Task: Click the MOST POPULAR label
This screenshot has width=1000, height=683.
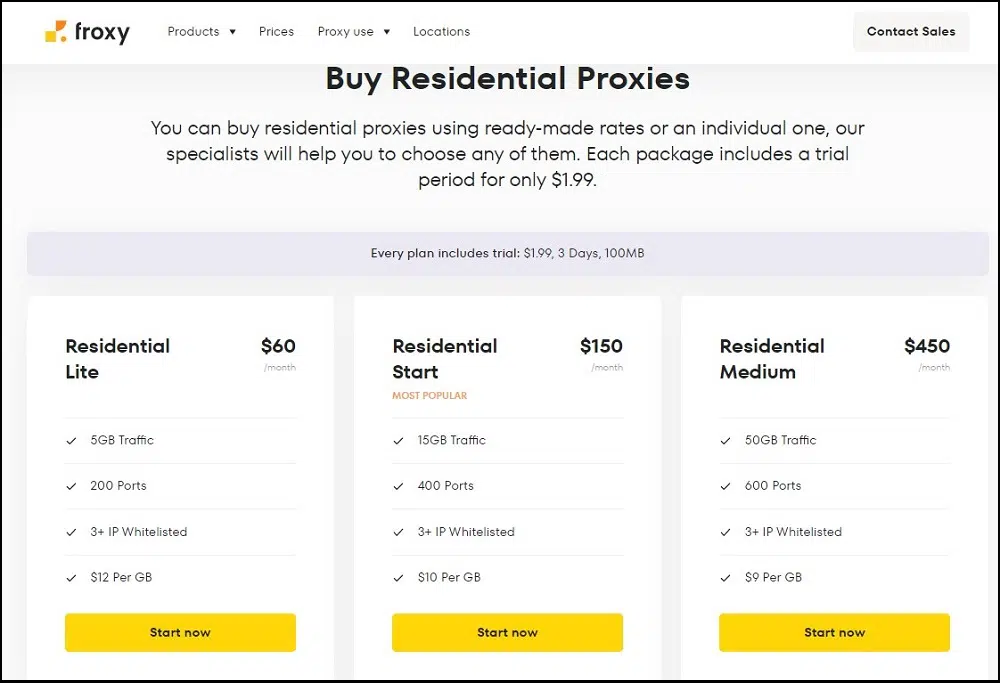Action: coord(429,396)
